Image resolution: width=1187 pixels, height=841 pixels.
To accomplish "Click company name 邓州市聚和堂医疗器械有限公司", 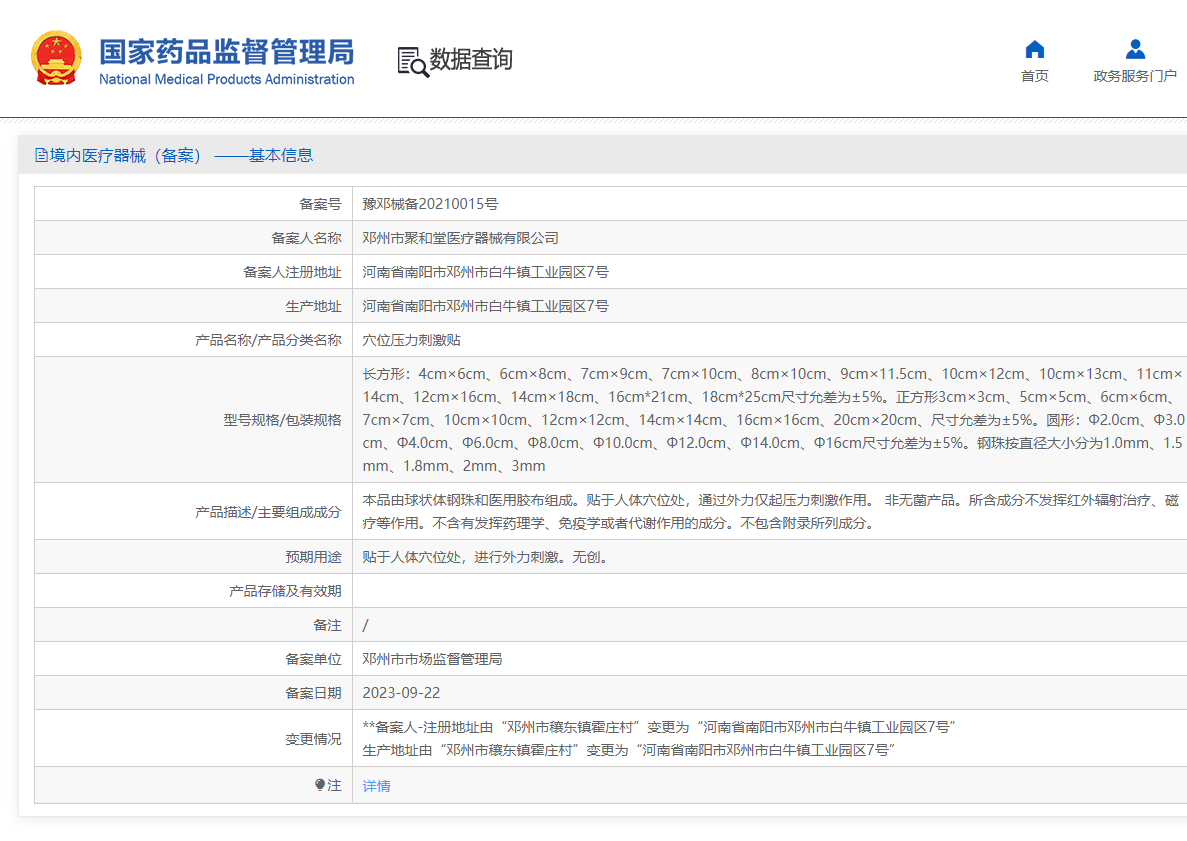I will [x=460, y=238].
